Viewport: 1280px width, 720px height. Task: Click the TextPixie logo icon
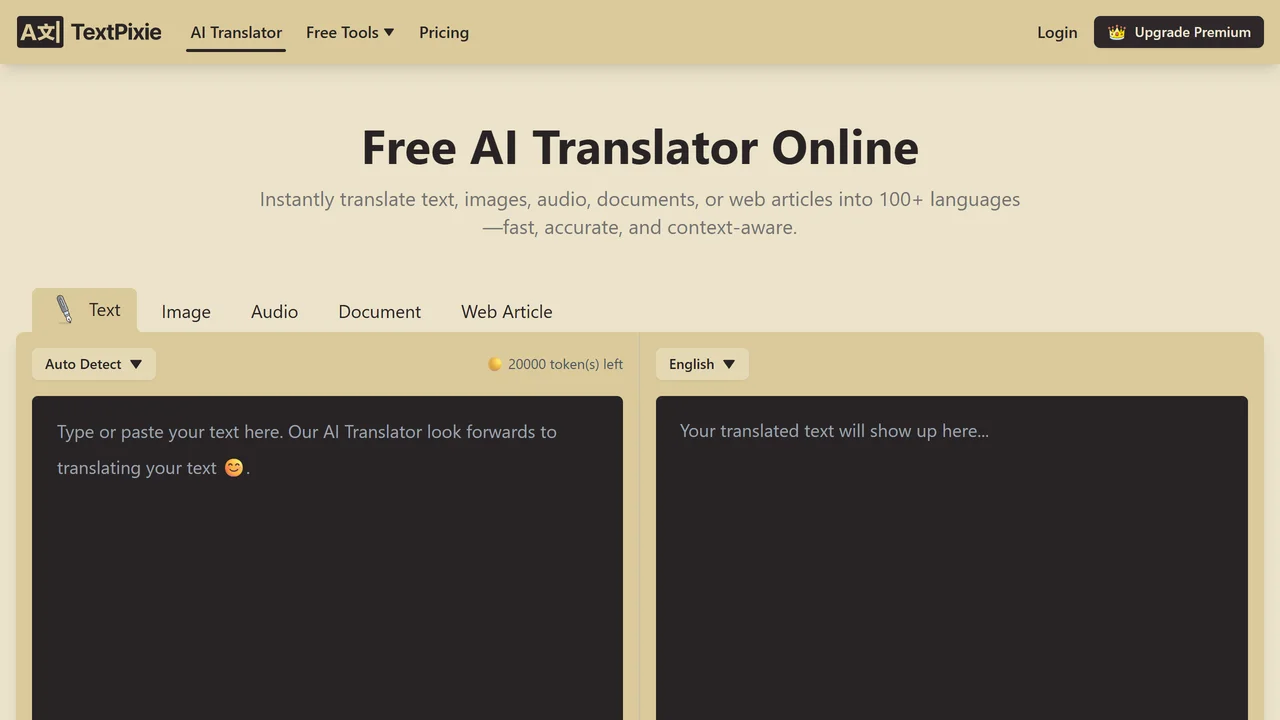tap(40, 32)
